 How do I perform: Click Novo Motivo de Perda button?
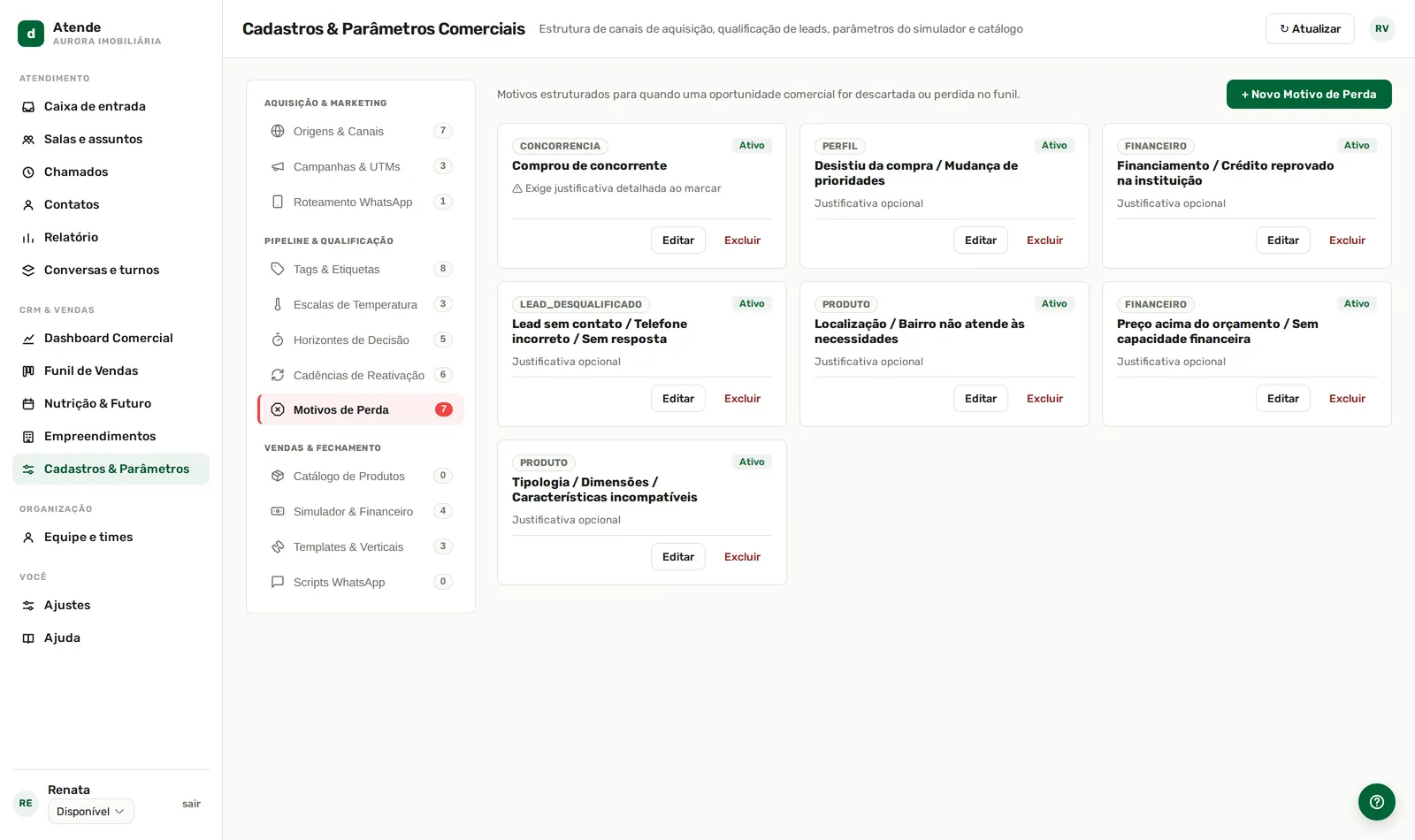tap(1309, 95)
